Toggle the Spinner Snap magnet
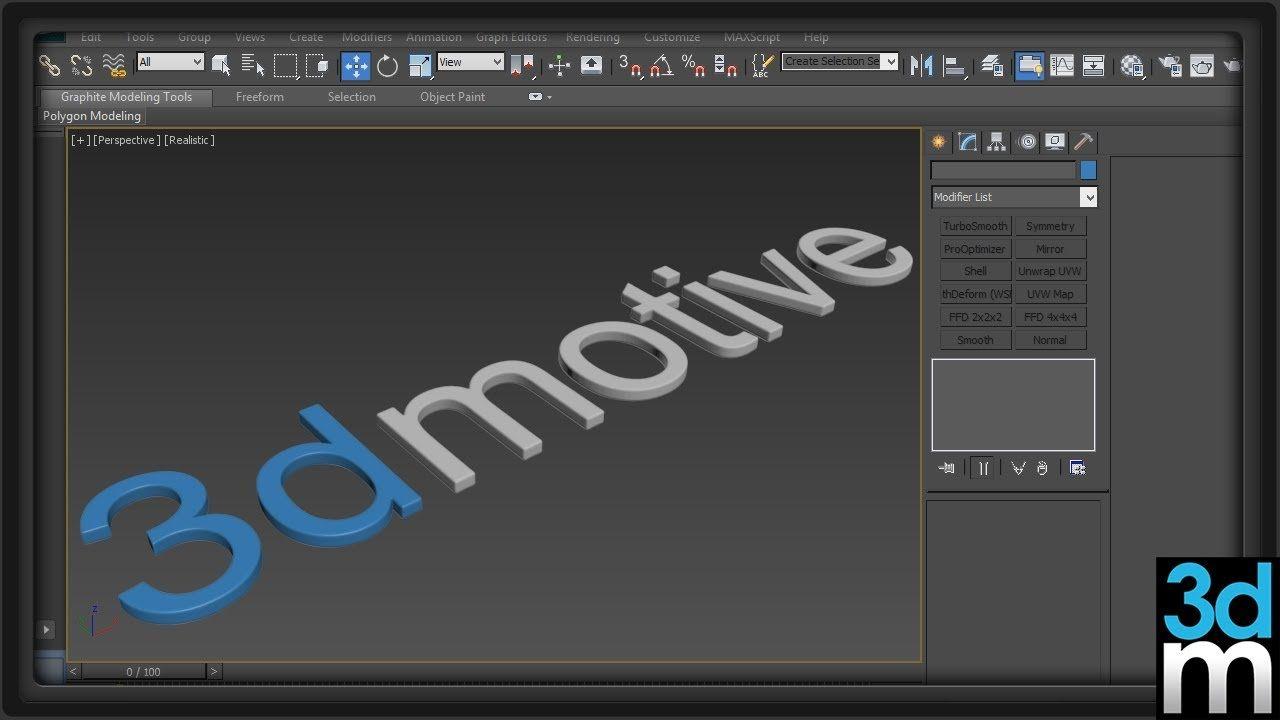 pos(726,66)
